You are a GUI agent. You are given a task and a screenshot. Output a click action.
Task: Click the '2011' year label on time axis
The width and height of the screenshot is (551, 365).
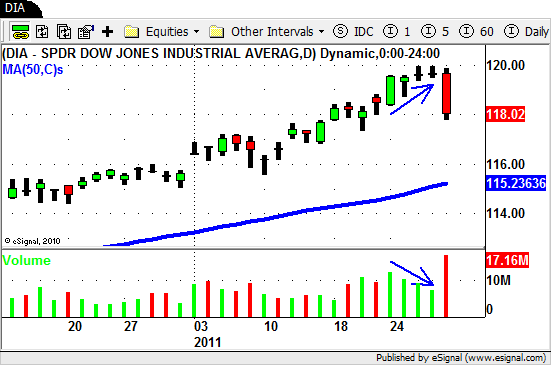(207, 342)
